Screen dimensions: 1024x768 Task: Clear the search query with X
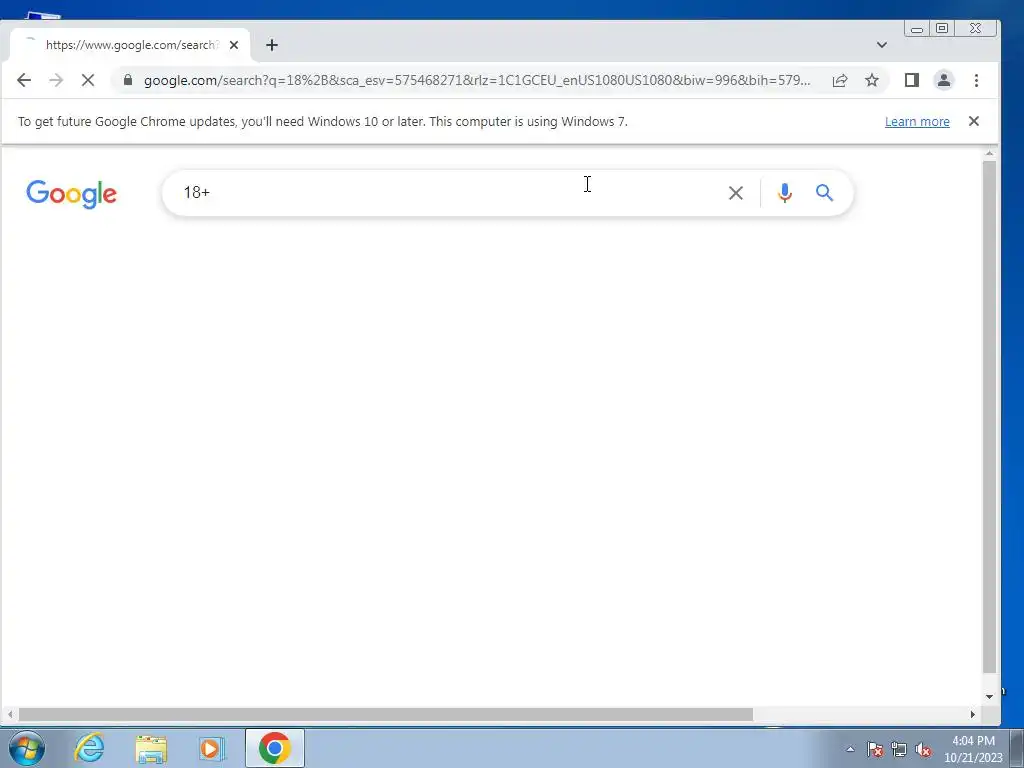click(736, 193)
